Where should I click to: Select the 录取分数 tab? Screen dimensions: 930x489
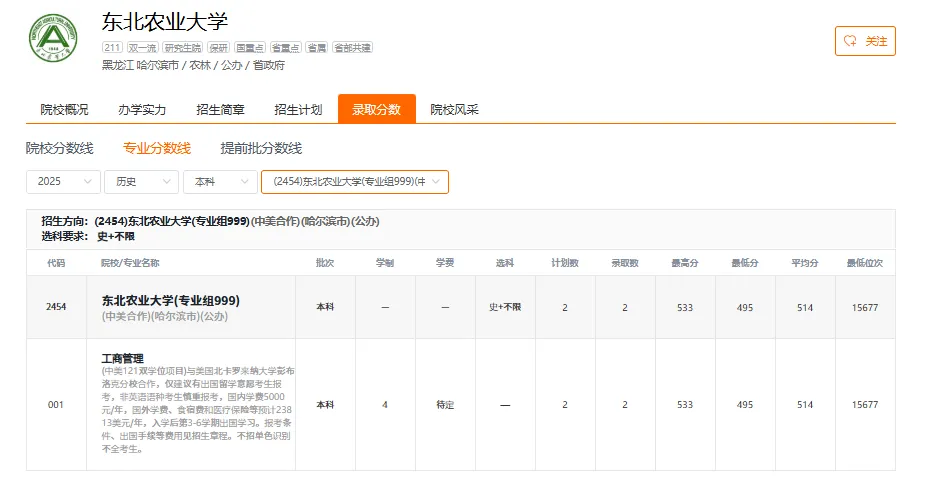click(x=377, y=109)
